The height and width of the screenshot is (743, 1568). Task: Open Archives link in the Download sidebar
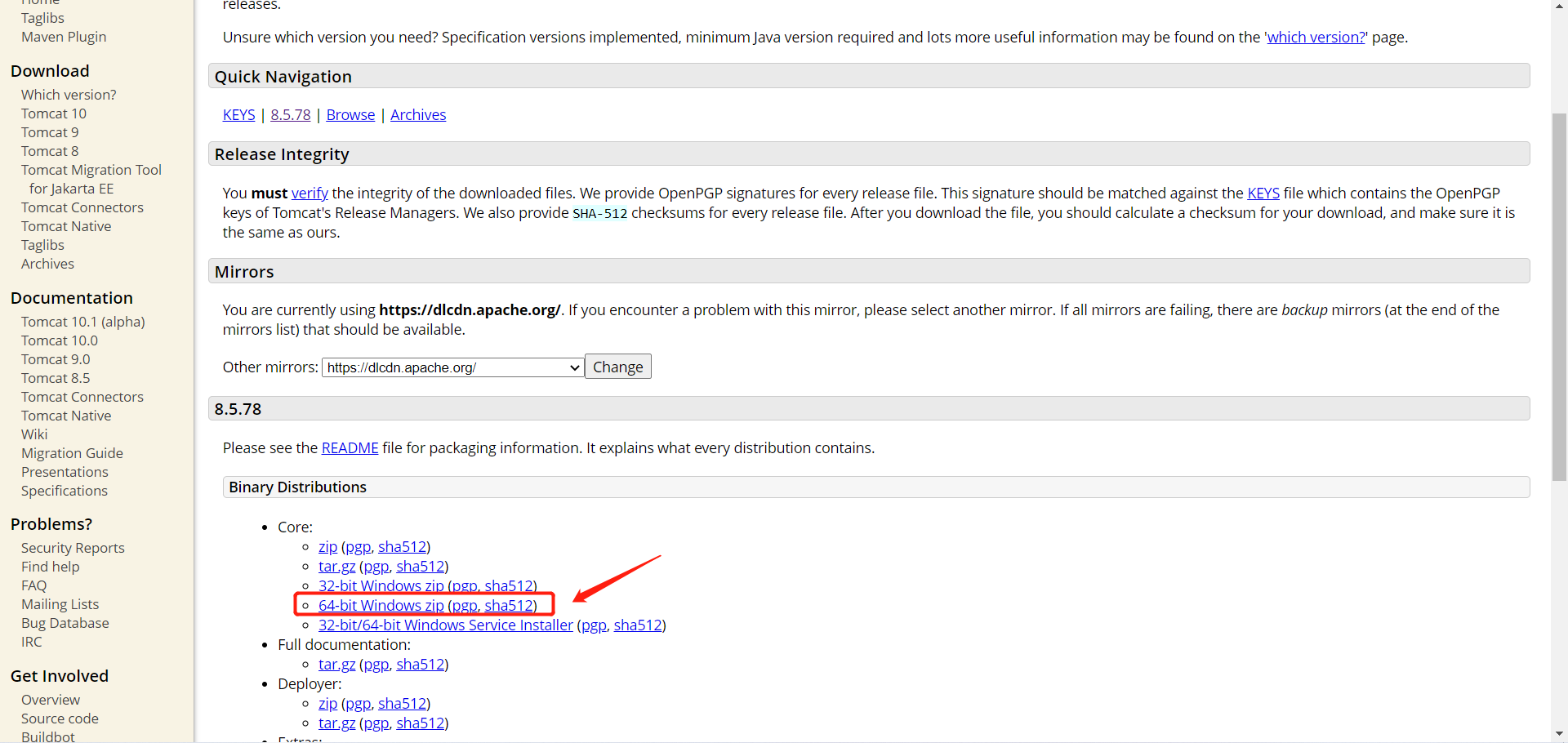tap(47, 264)
